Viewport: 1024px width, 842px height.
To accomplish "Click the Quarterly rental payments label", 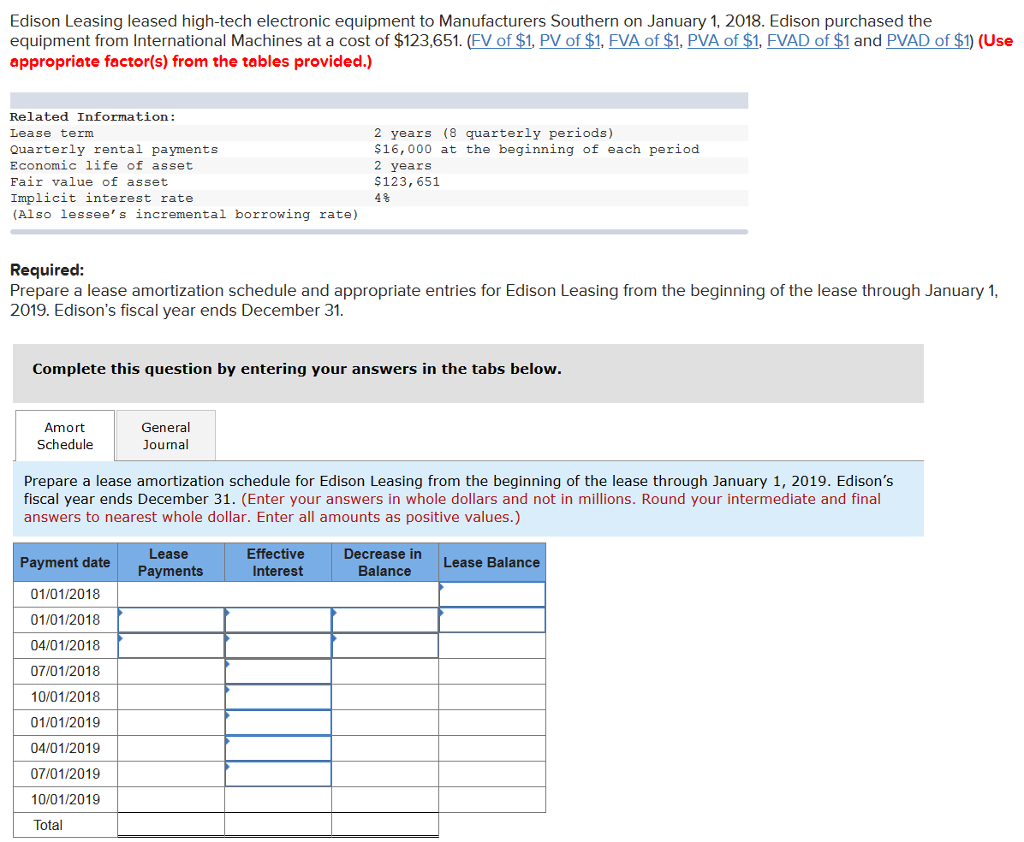I will point(114,150).
